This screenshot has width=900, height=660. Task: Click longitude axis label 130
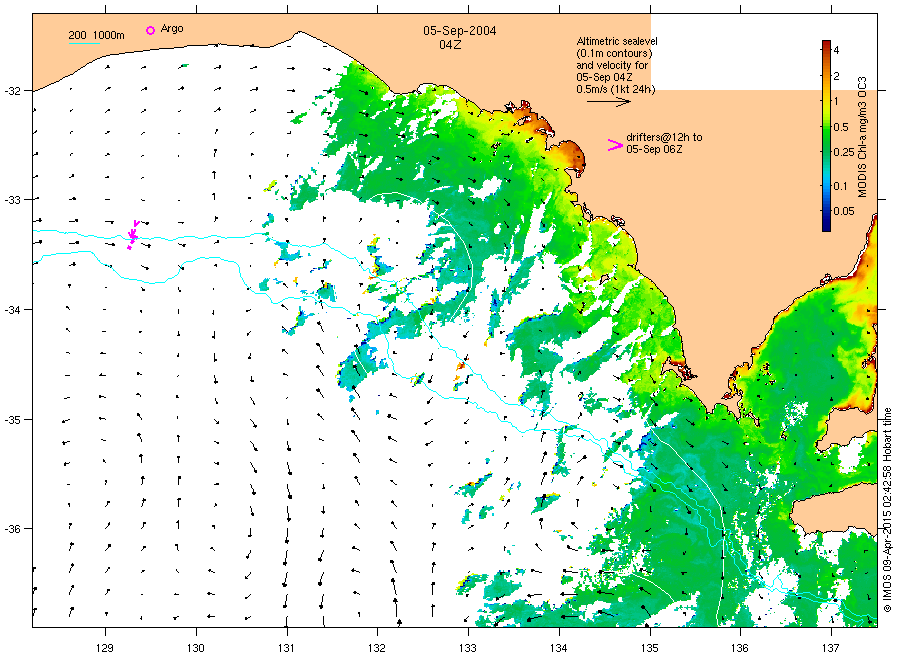196,648
